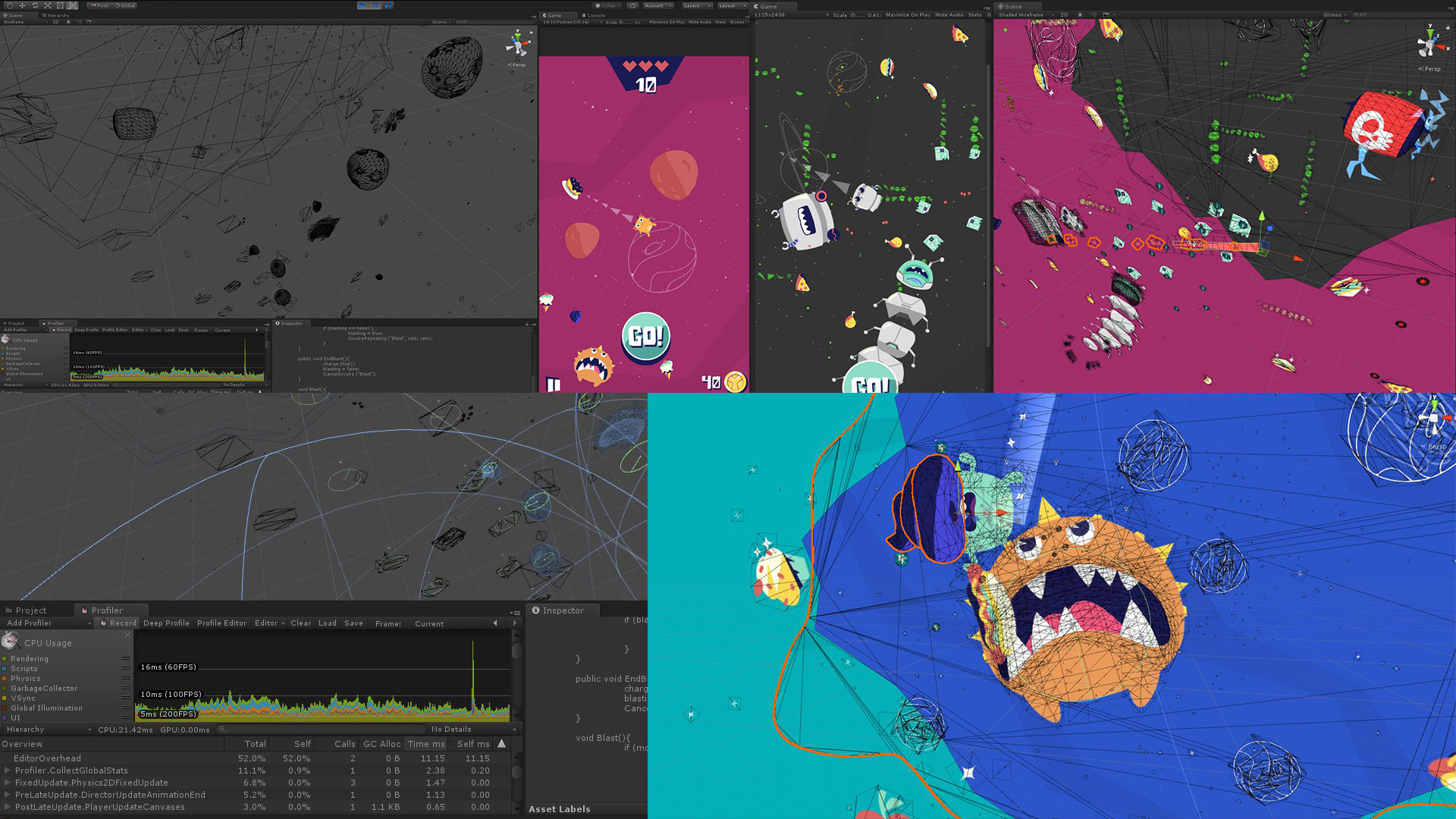Open the Hierarchy view dropdown in the enlarged Profiler
The image size is (1456, 819).
pos(47,730)
